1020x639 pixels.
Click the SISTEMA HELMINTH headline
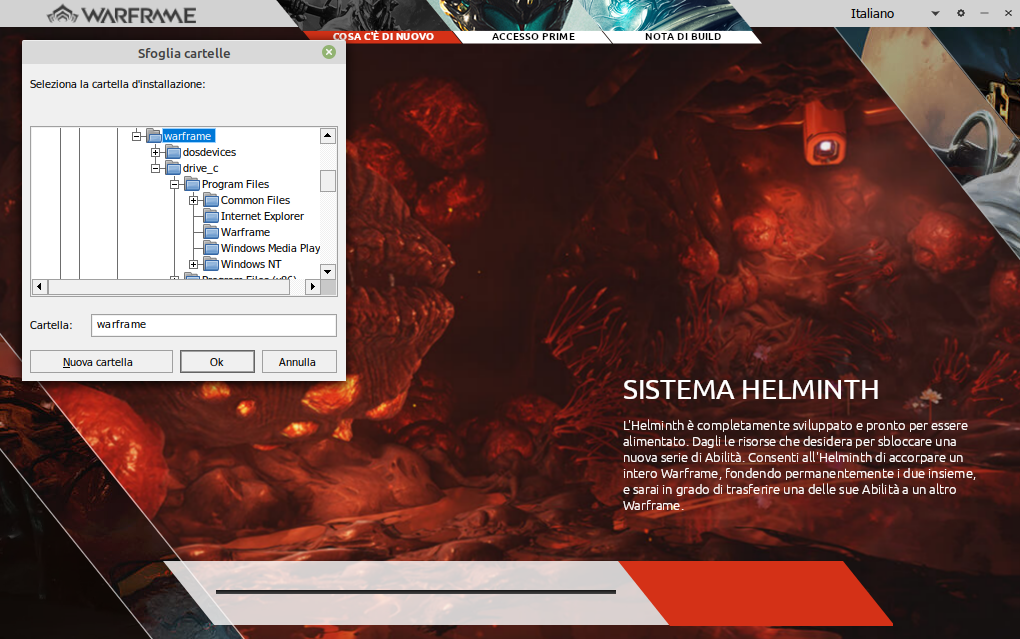click(x=751, y=390)
